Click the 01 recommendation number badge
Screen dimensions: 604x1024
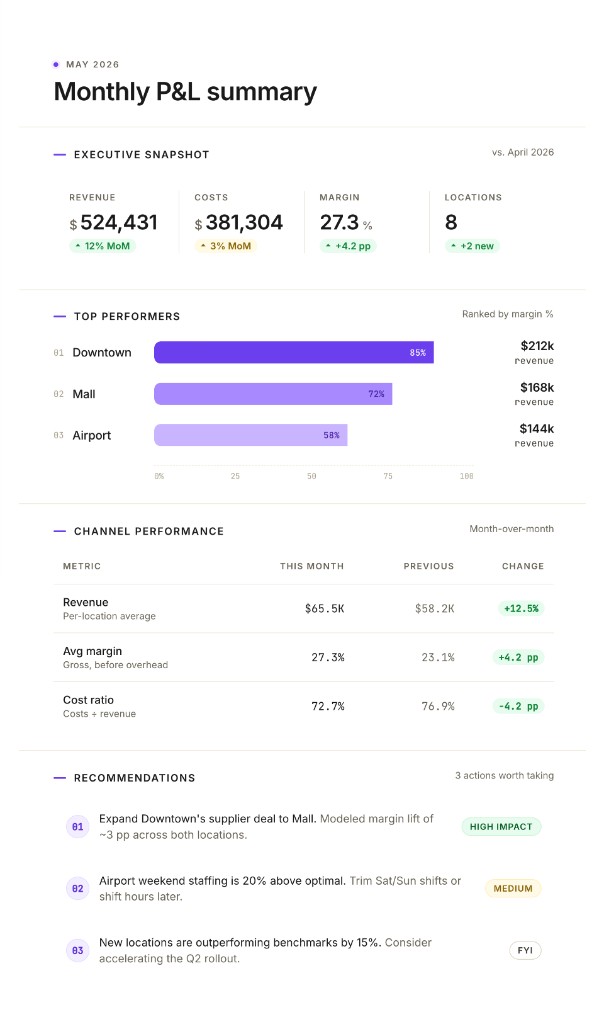point(78,827)
